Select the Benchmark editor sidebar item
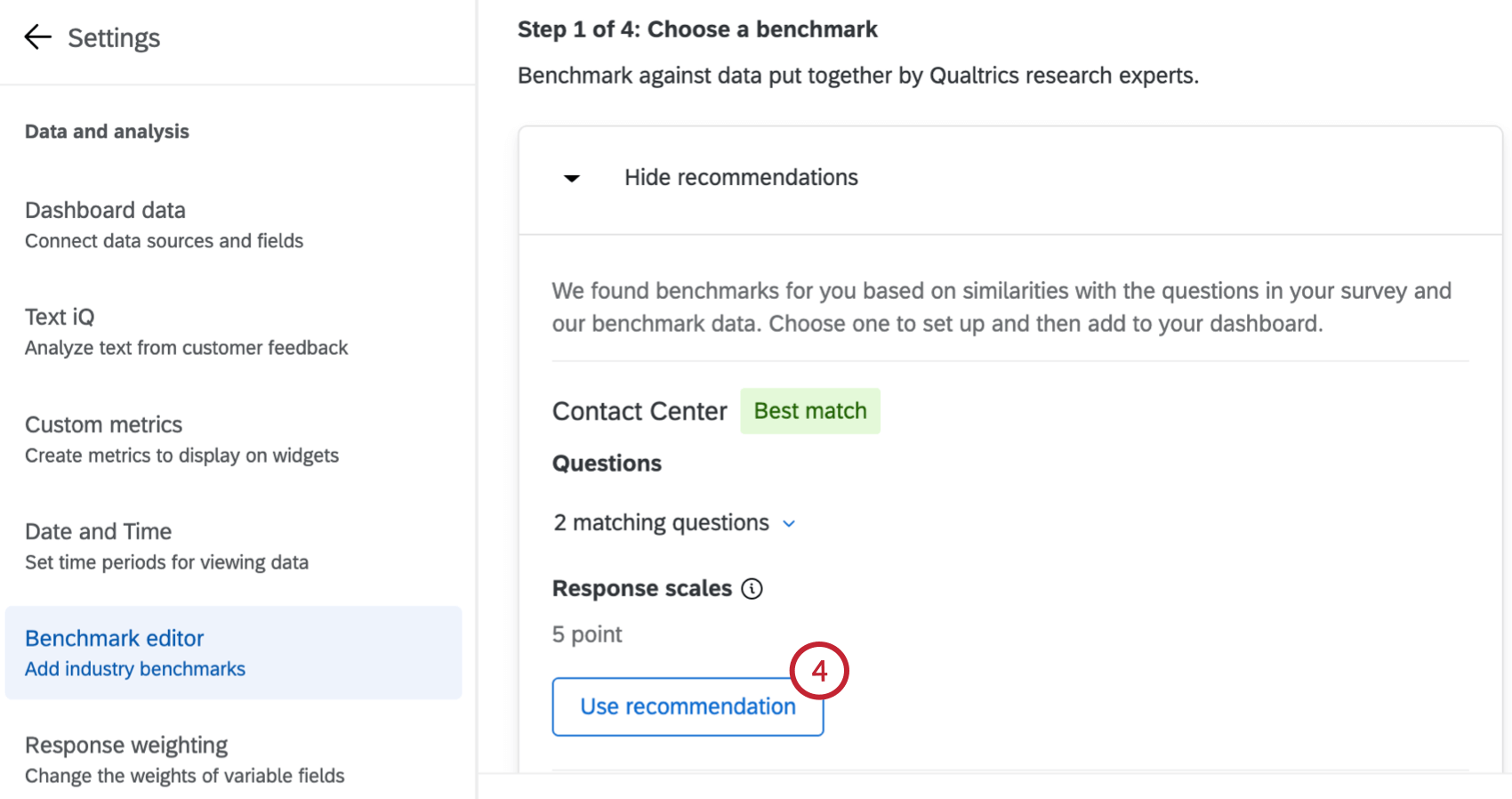This screenshot has width=1512, height=799. 114,638
